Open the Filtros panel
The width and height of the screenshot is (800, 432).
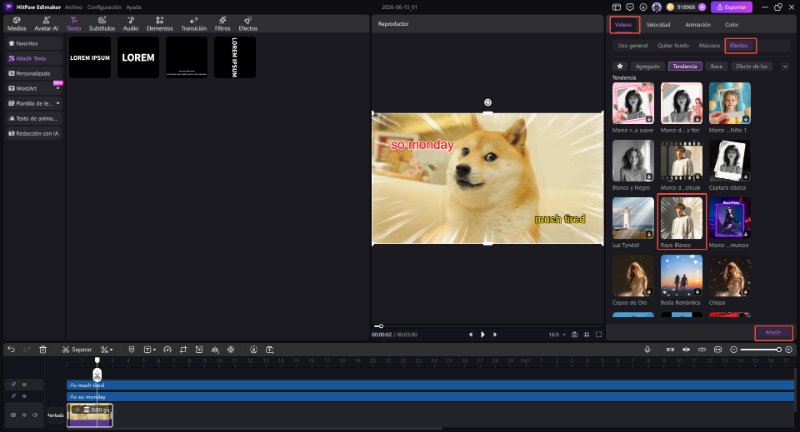click(222, 24)
